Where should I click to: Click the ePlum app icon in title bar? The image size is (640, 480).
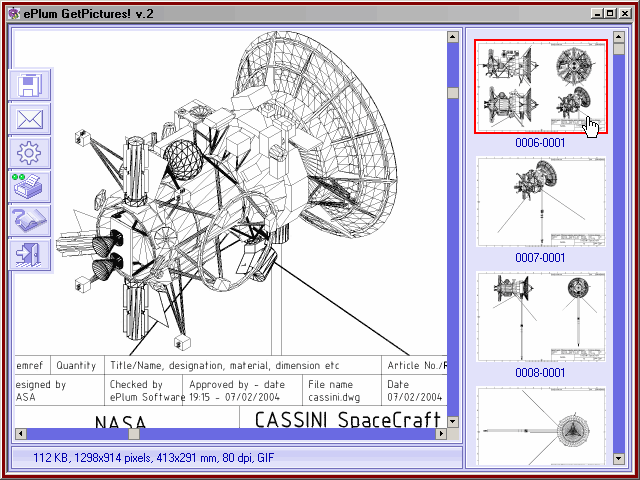pos(14,13)
